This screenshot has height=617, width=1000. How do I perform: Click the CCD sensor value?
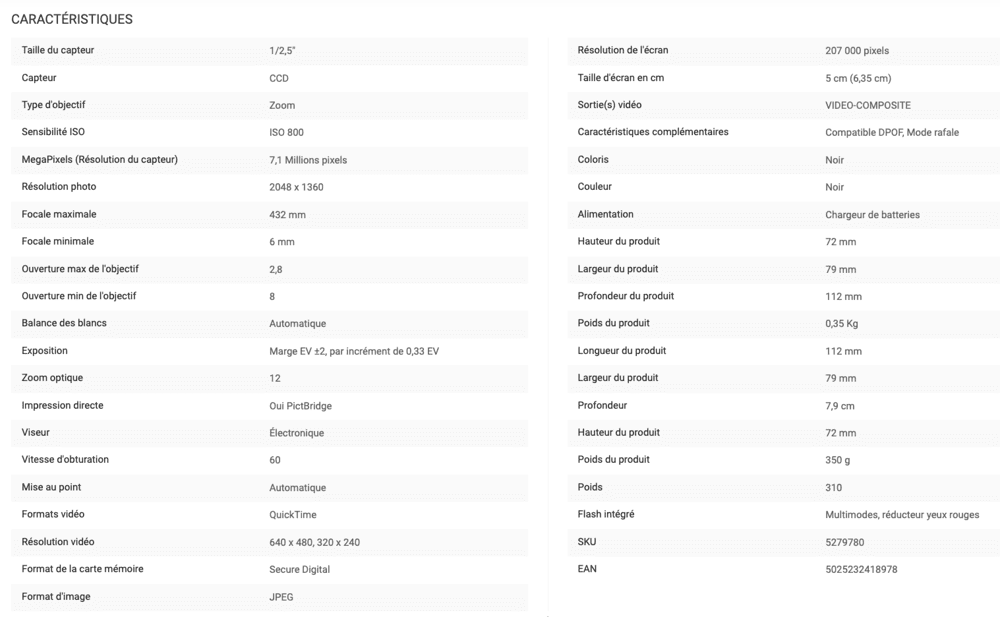pyautogui.click(x=279, y=78)
